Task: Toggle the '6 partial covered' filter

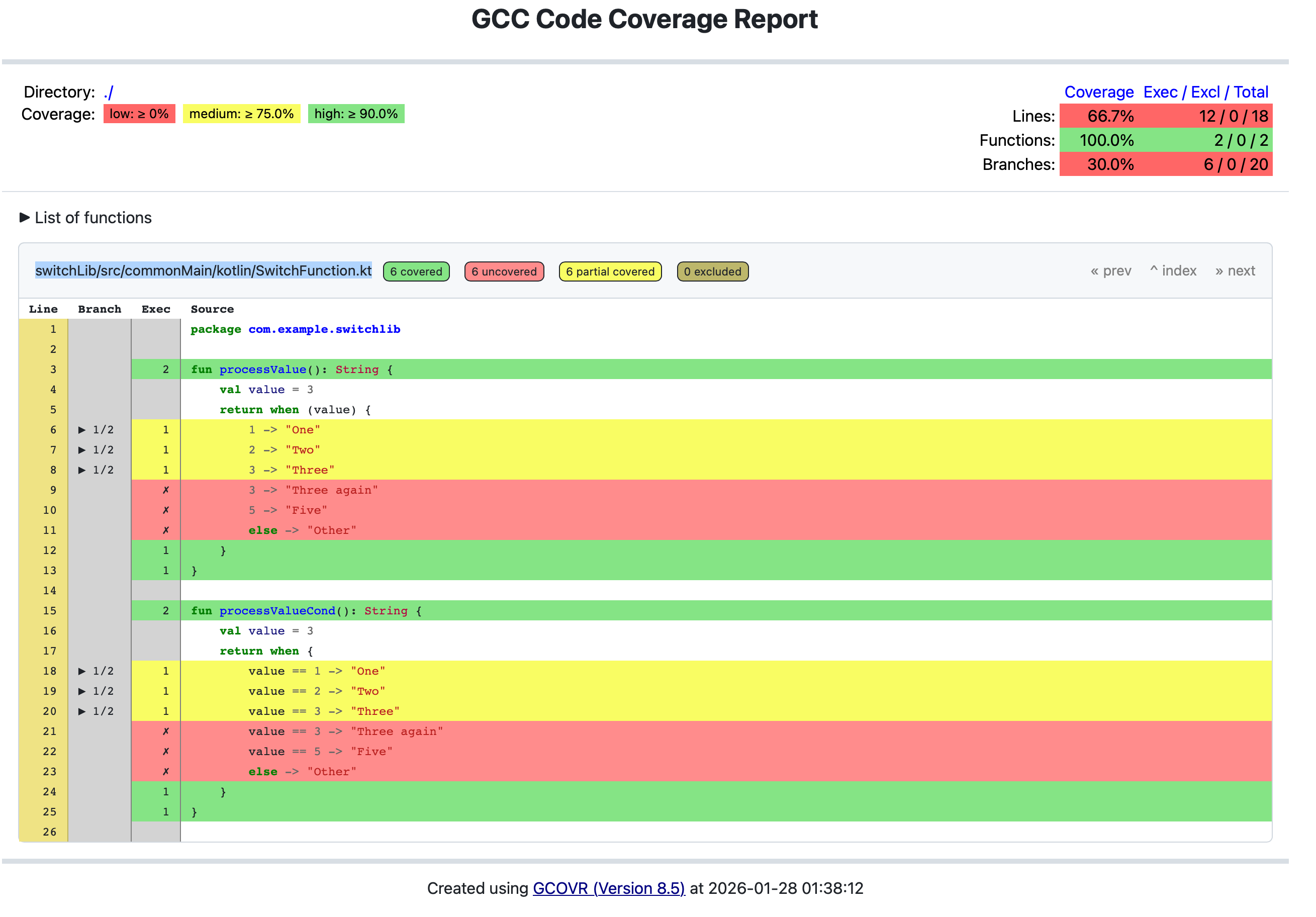Action: coord(610,271)
